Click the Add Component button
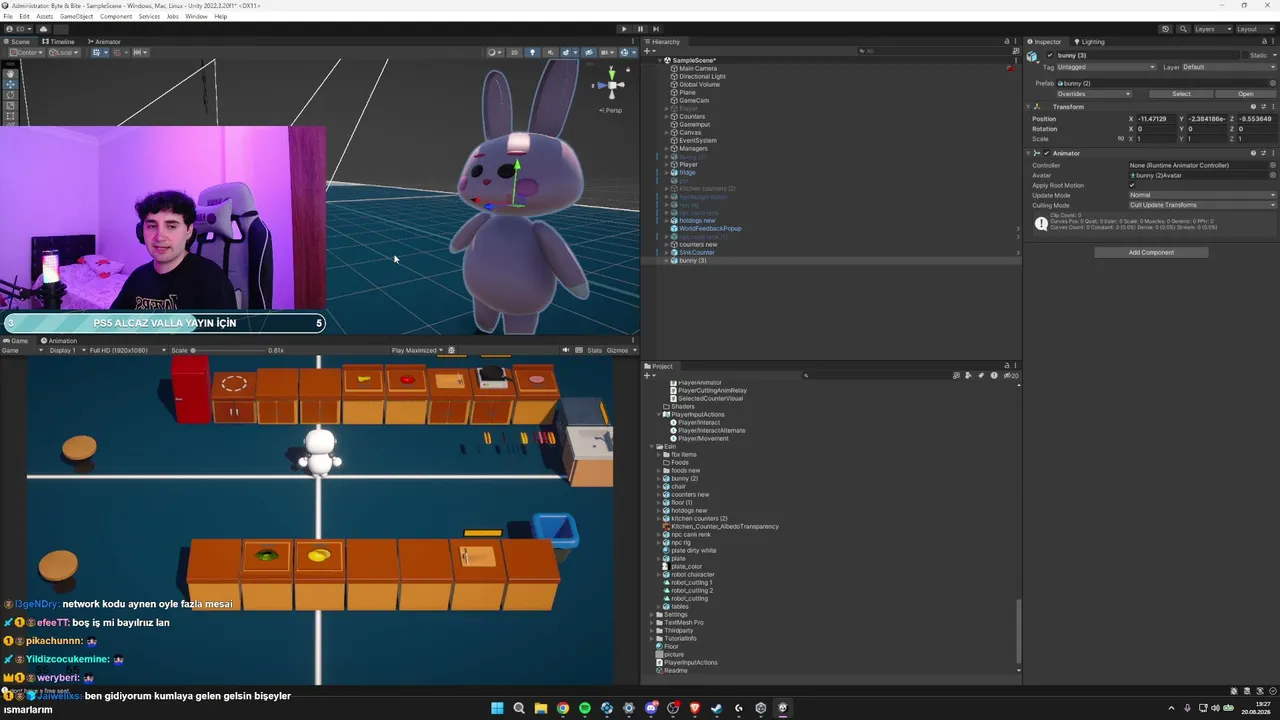The height and width of the screenshot is (720, 1280). [x=1151, y=252]
